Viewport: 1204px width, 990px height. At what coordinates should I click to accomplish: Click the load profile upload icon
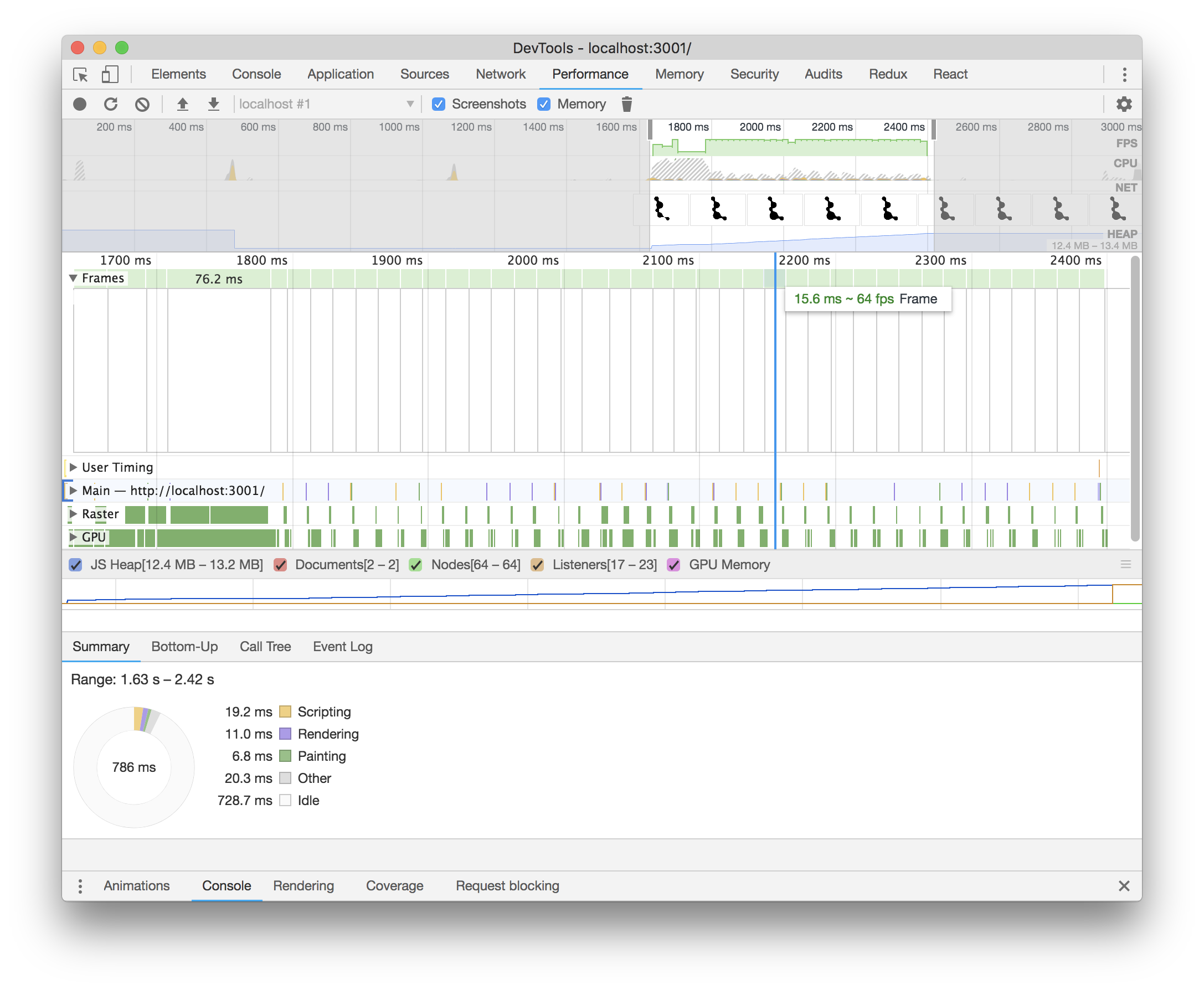tap(183, 104)
